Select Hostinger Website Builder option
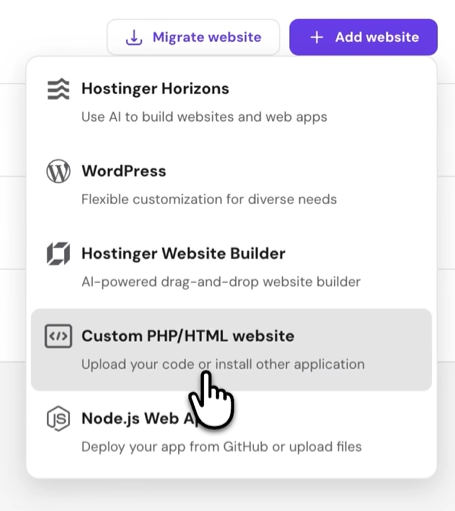Screen dimensions: 455x511 pos(231,267)
